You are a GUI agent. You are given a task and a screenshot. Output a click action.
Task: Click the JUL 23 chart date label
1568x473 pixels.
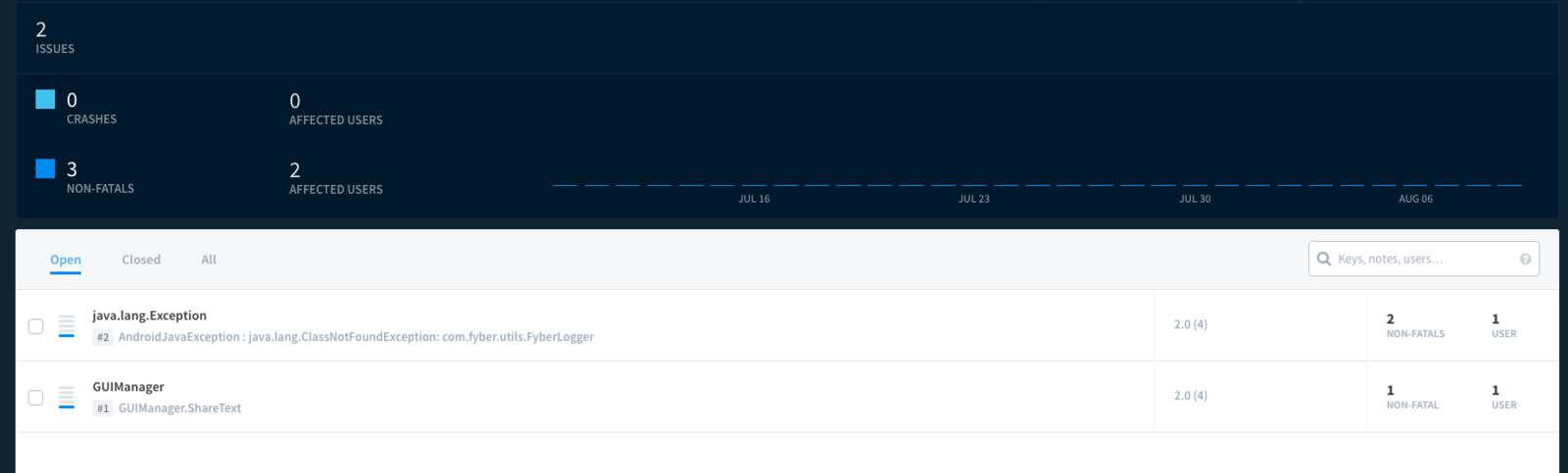tap(974, 199)
